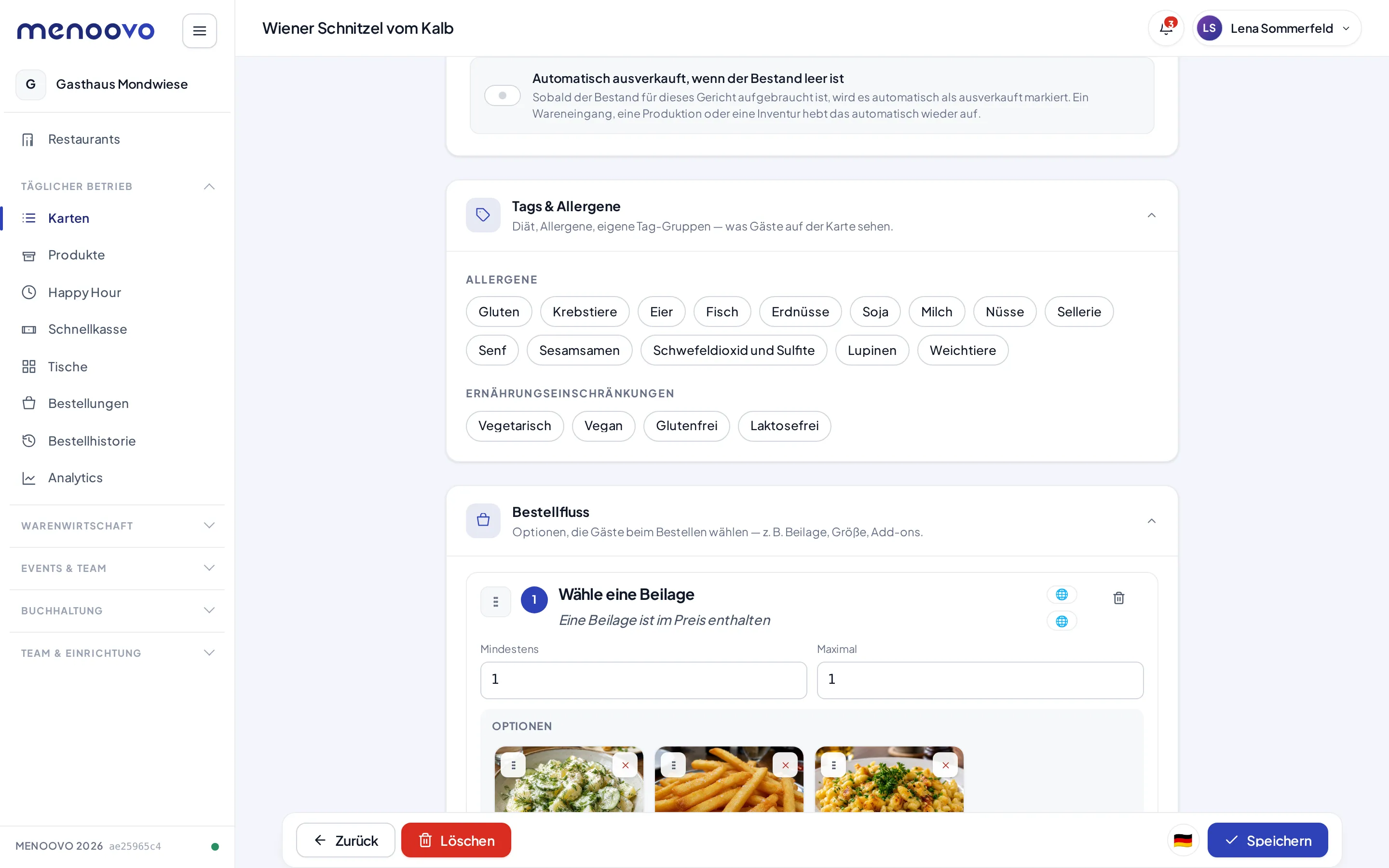Toggle the Senf allergen chip
The height and width of the screenshot is (868, 1389).
point(492,350)
